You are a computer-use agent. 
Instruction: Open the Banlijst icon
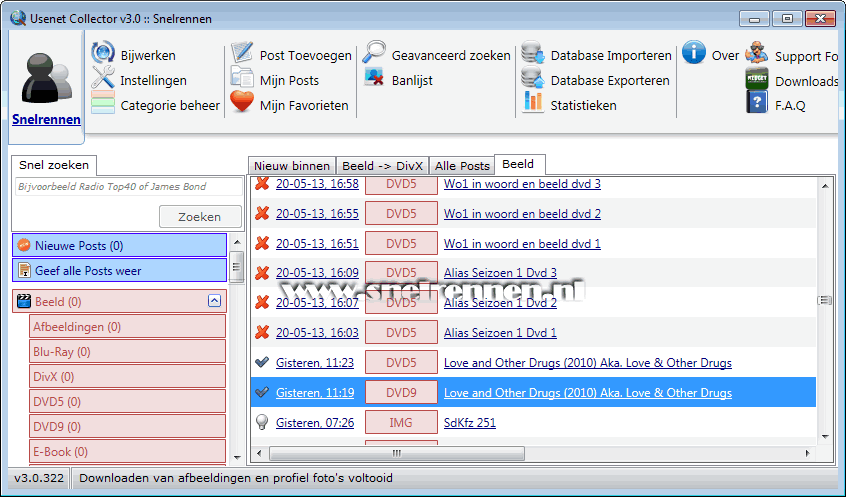[374, 77]
